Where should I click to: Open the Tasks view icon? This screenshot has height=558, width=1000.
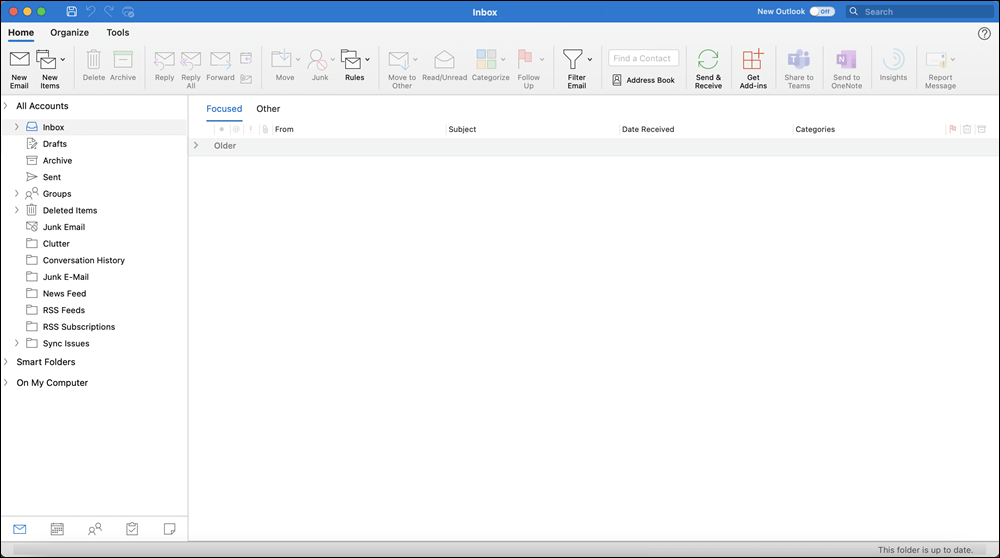(x=132, y=529)
